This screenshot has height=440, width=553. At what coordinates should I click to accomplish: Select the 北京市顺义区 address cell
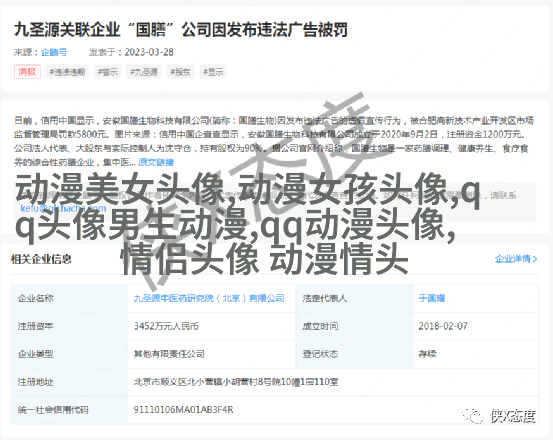click(333, 382)
